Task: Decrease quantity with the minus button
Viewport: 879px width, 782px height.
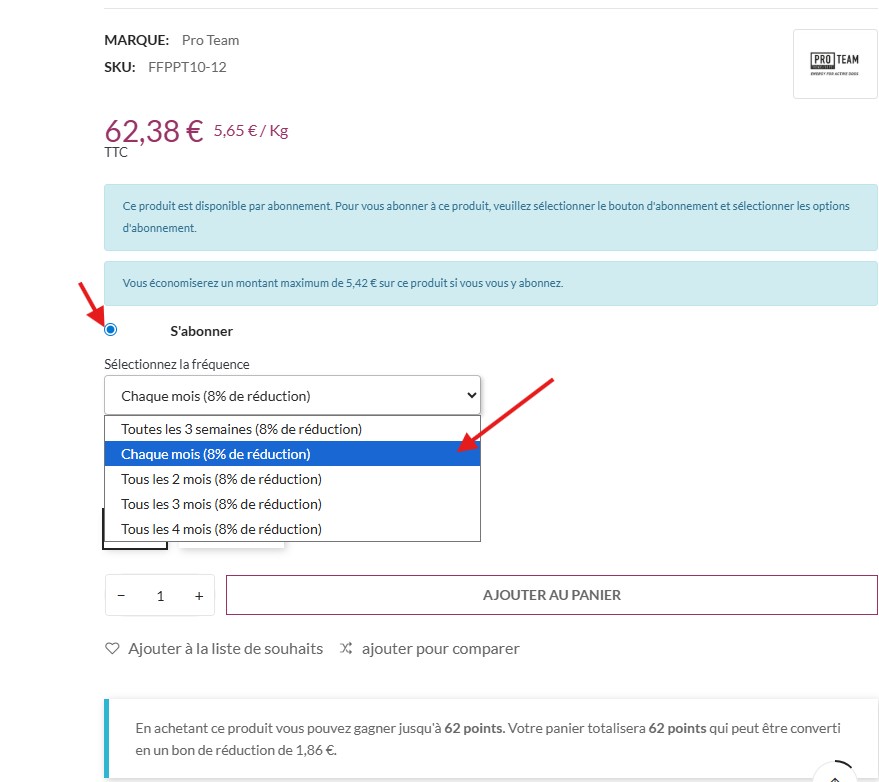Action: pos(122,596)
